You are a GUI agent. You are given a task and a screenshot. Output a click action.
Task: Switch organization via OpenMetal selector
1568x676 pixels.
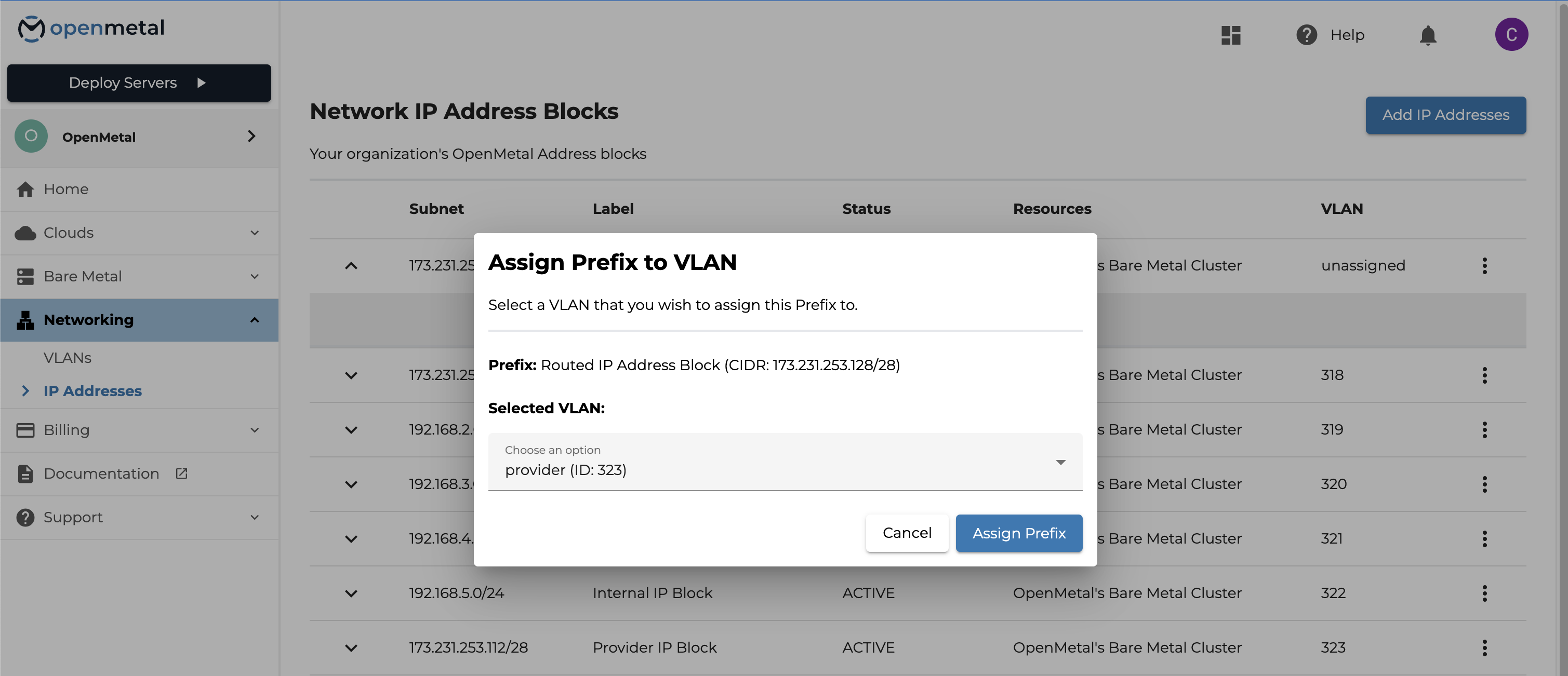pyautogui.click(x=139, y=137)
